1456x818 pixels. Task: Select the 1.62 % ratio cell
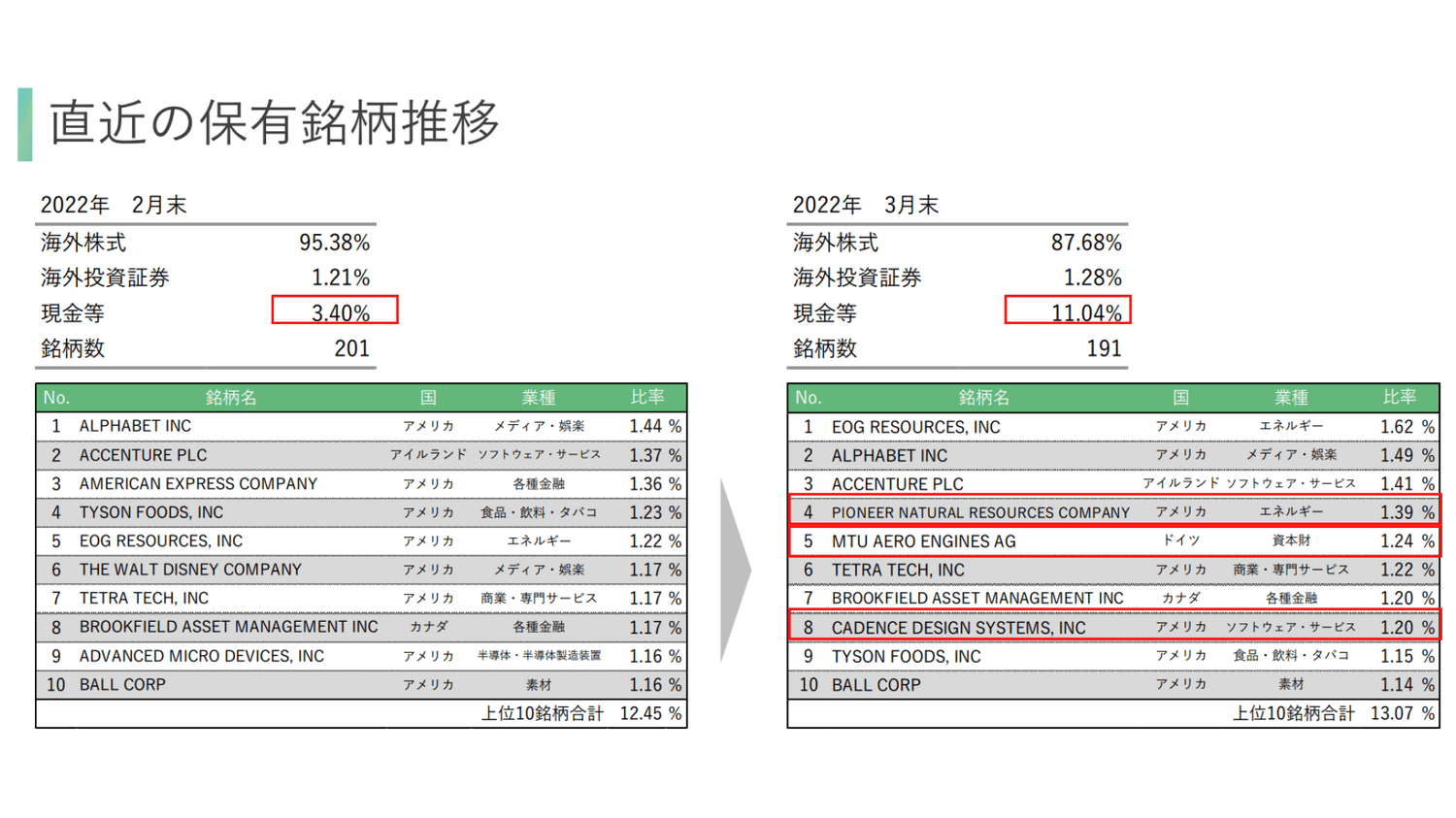pos(1407,427)
